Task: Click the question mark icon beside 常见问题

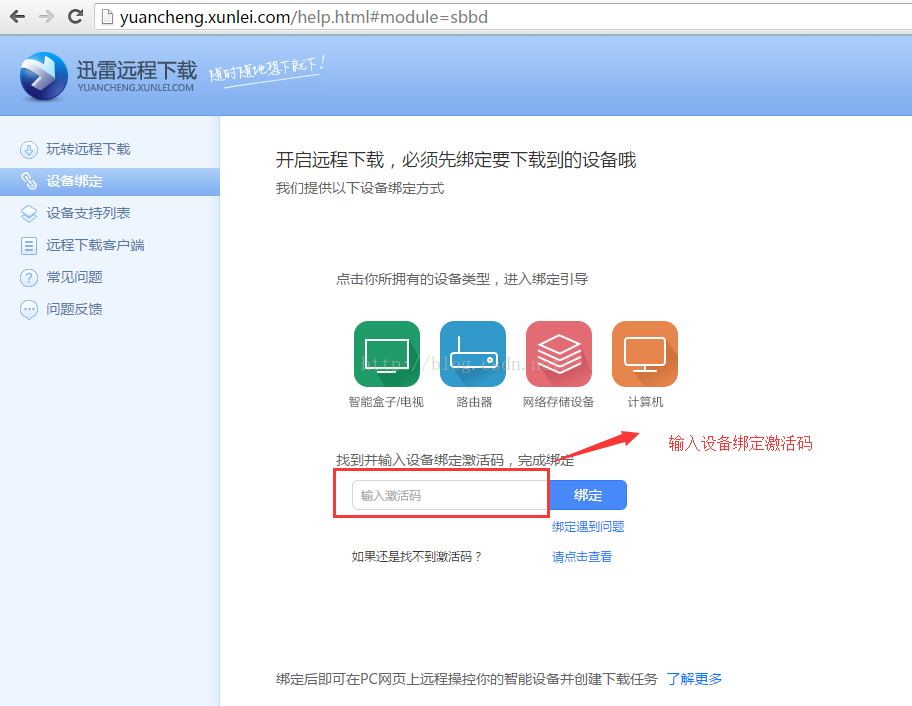Action: coord(28,277)
